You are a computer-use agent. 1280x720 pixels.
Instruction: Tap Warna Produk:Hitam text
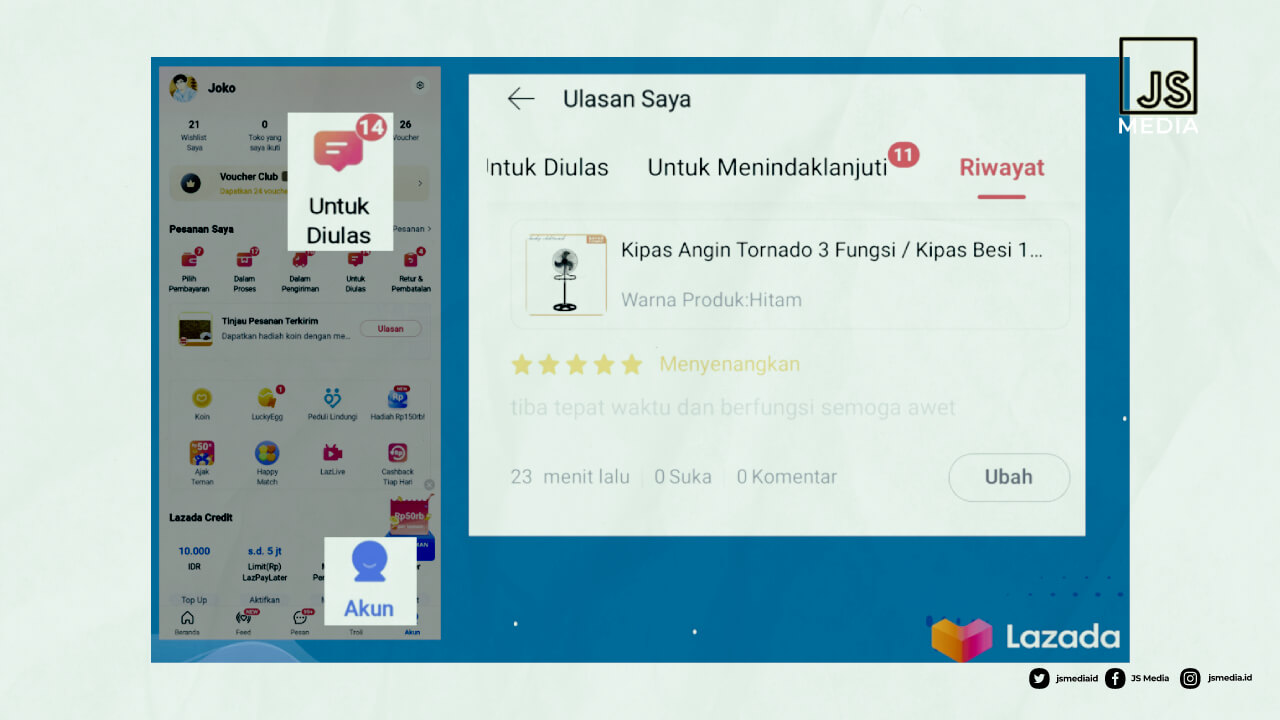[x=711, y=300]
